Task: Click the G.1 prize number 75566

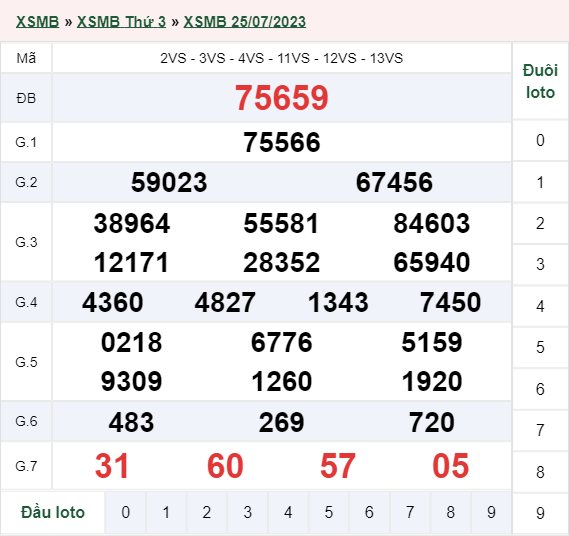Action: point(282,142)
